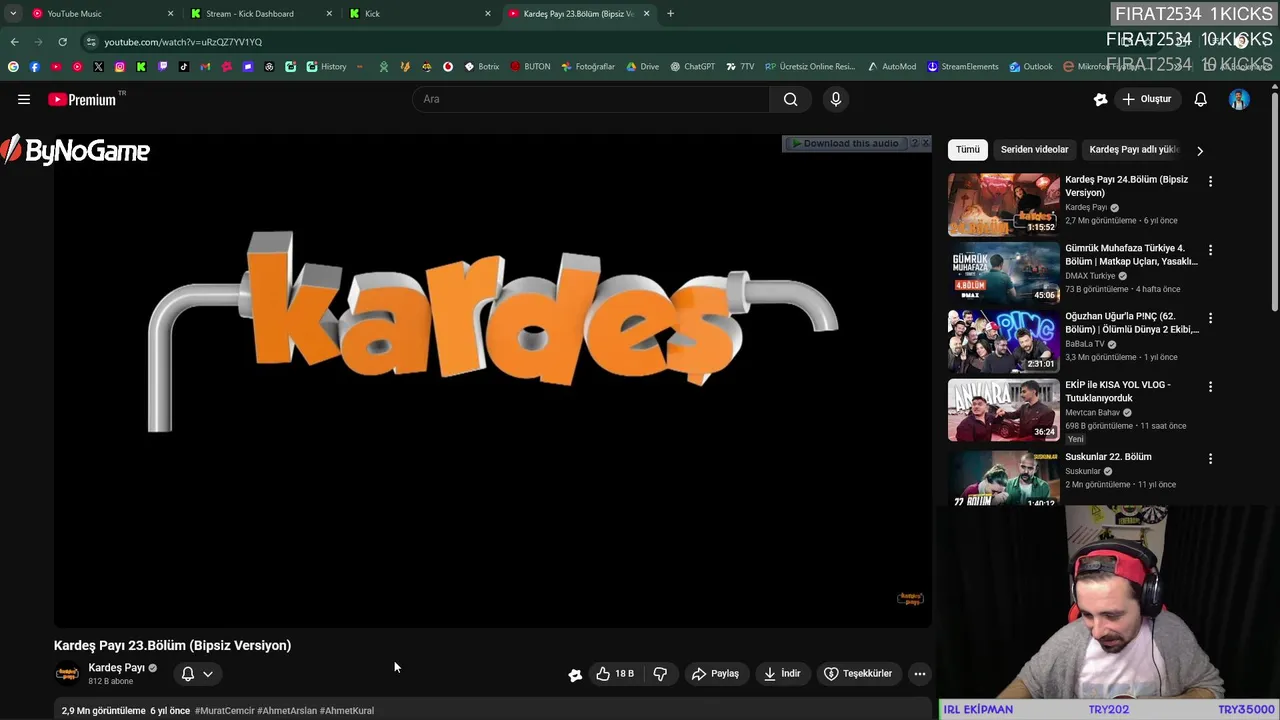Open the account avatar menu
This screenshot has width=1280, height=720.
coord(1239,99)
